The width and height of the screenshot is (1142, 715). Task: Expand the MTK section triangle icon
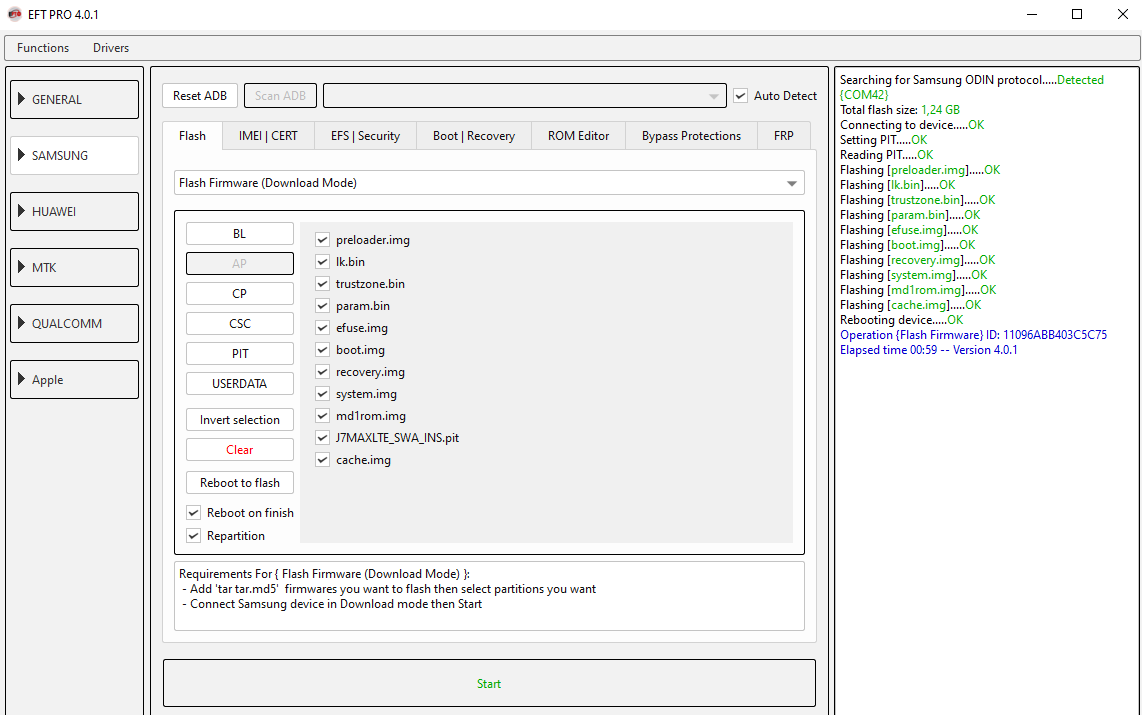(21, 267)
